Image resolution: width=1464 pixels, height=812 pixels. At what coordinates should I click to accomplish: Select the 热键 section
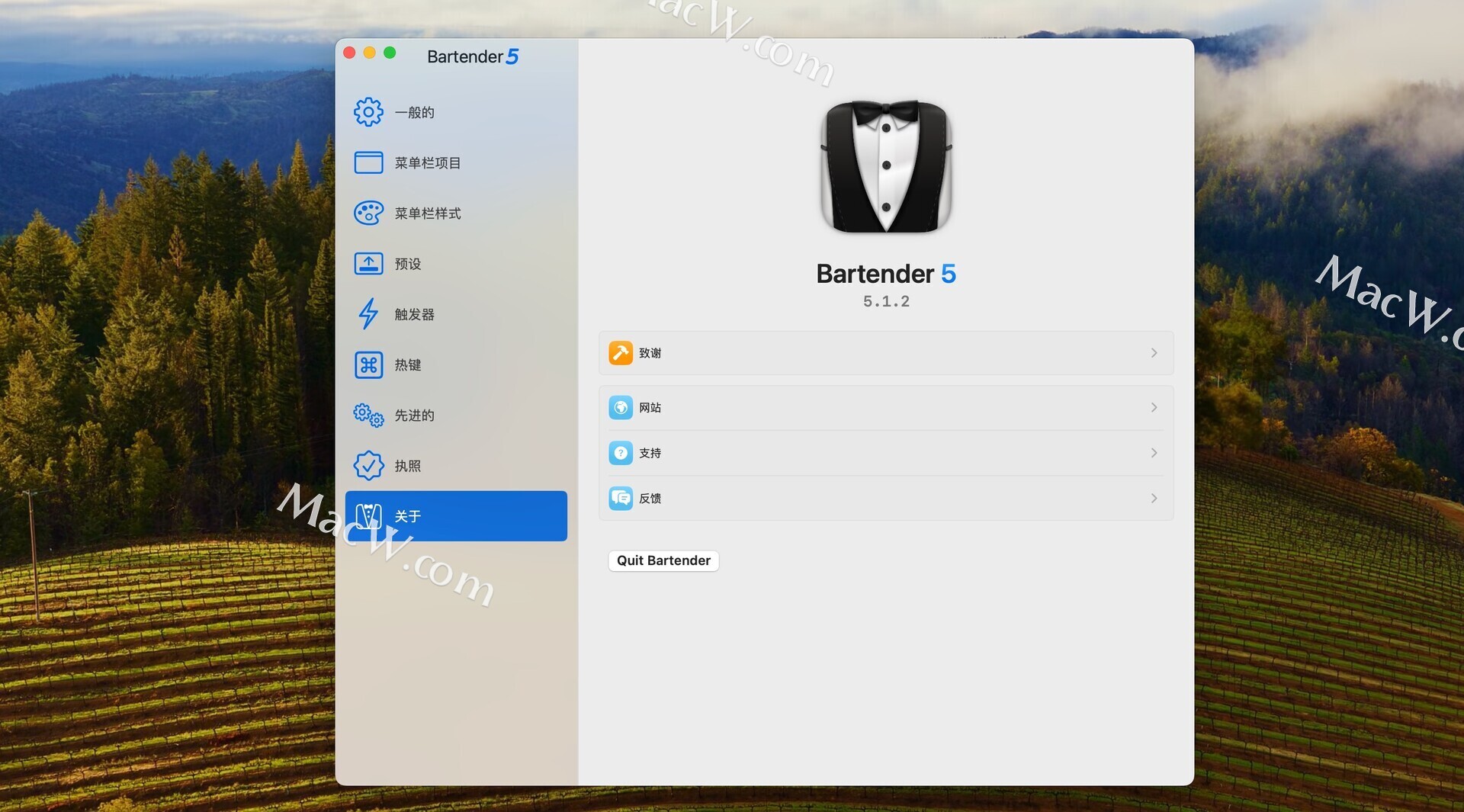(x=456, y=364)
